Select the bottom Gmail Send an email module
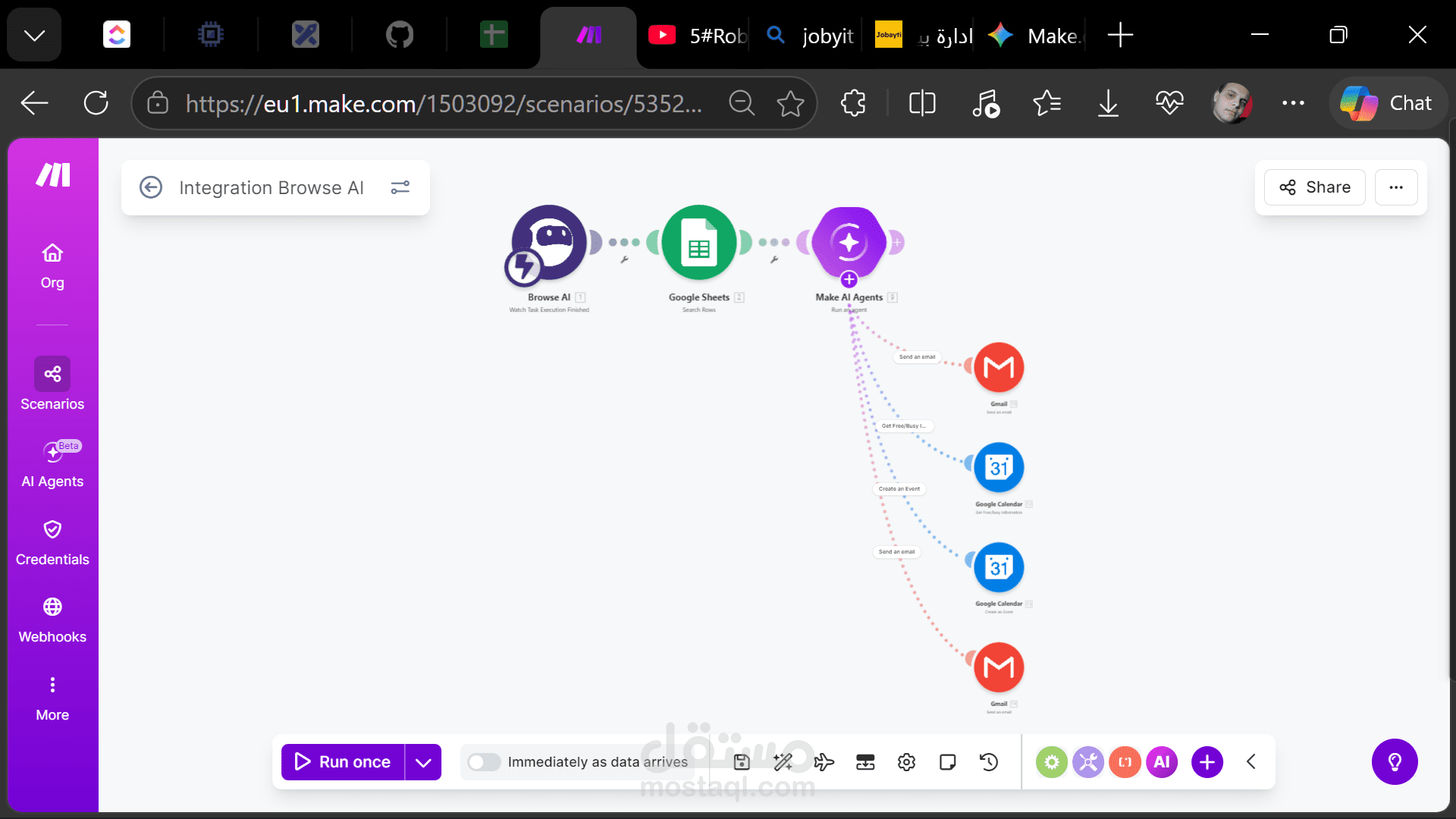The image size is (1456, 819). [999, 667]
